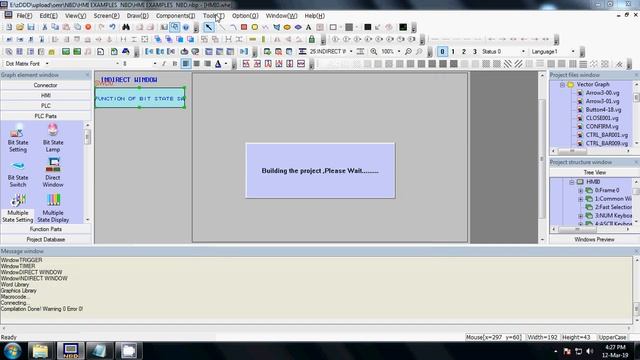
Task: Click the green padlock icon
Action: coord(312,39)
